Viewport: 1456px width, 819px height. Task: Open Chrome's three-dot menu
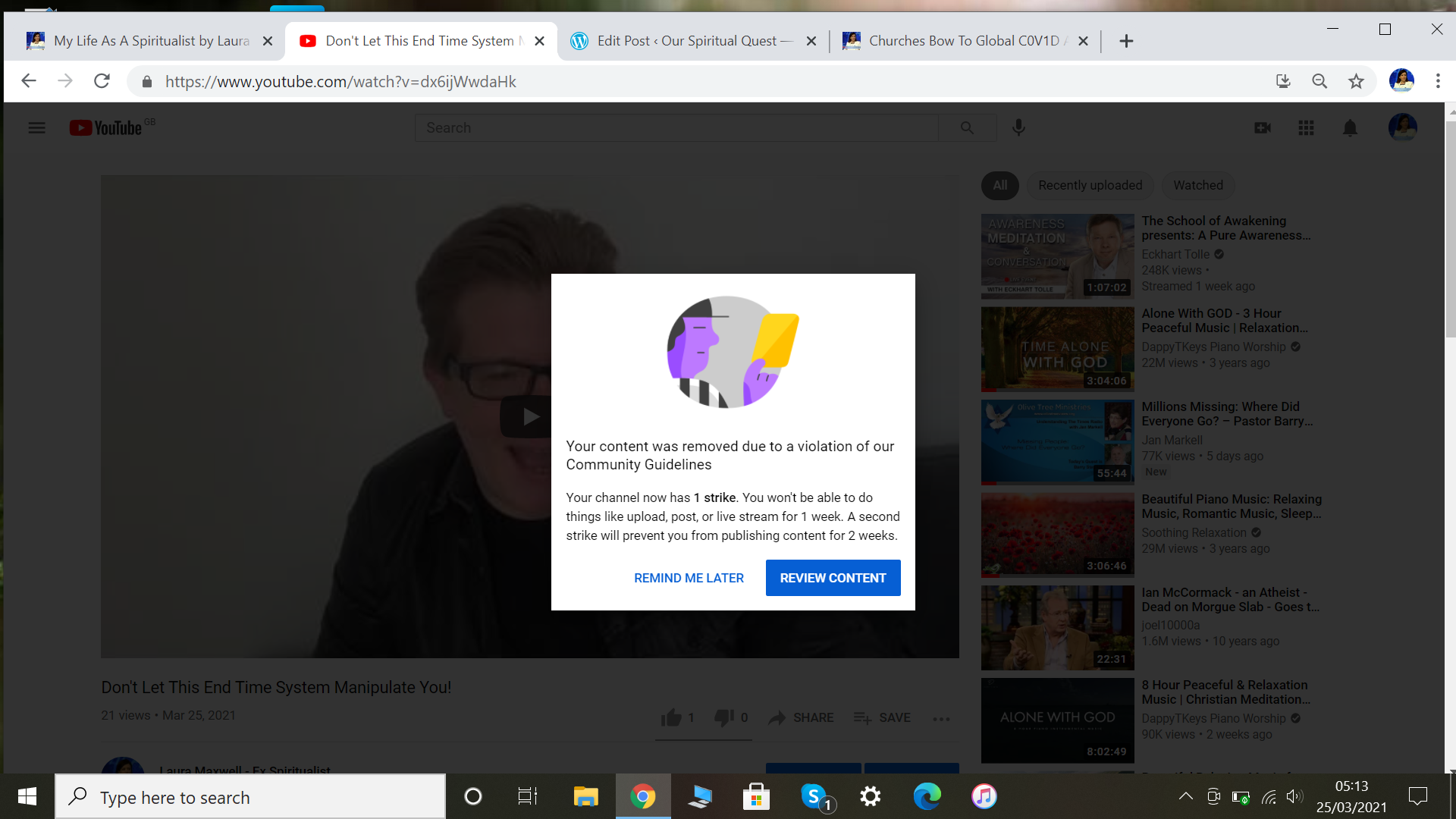point(1438,81)
